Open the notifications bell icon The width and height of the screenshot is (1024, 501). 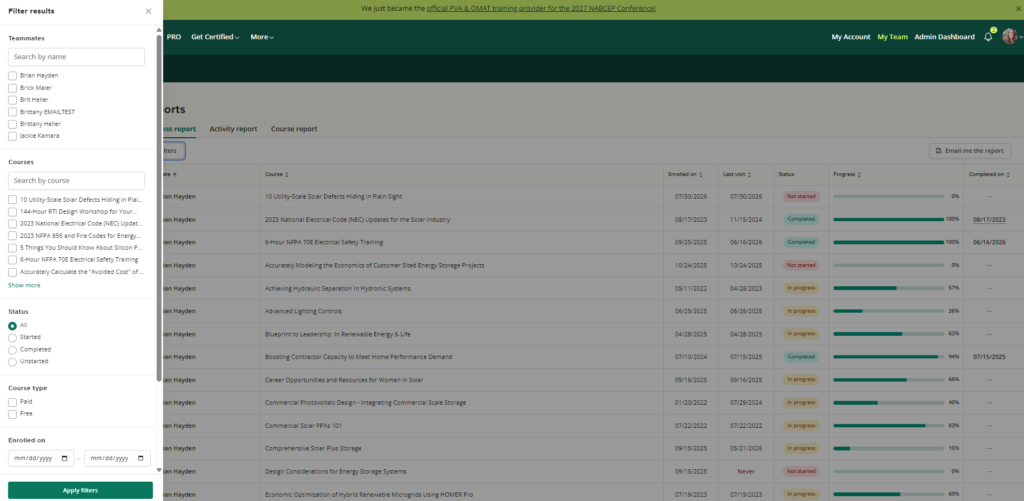point(988,37)
